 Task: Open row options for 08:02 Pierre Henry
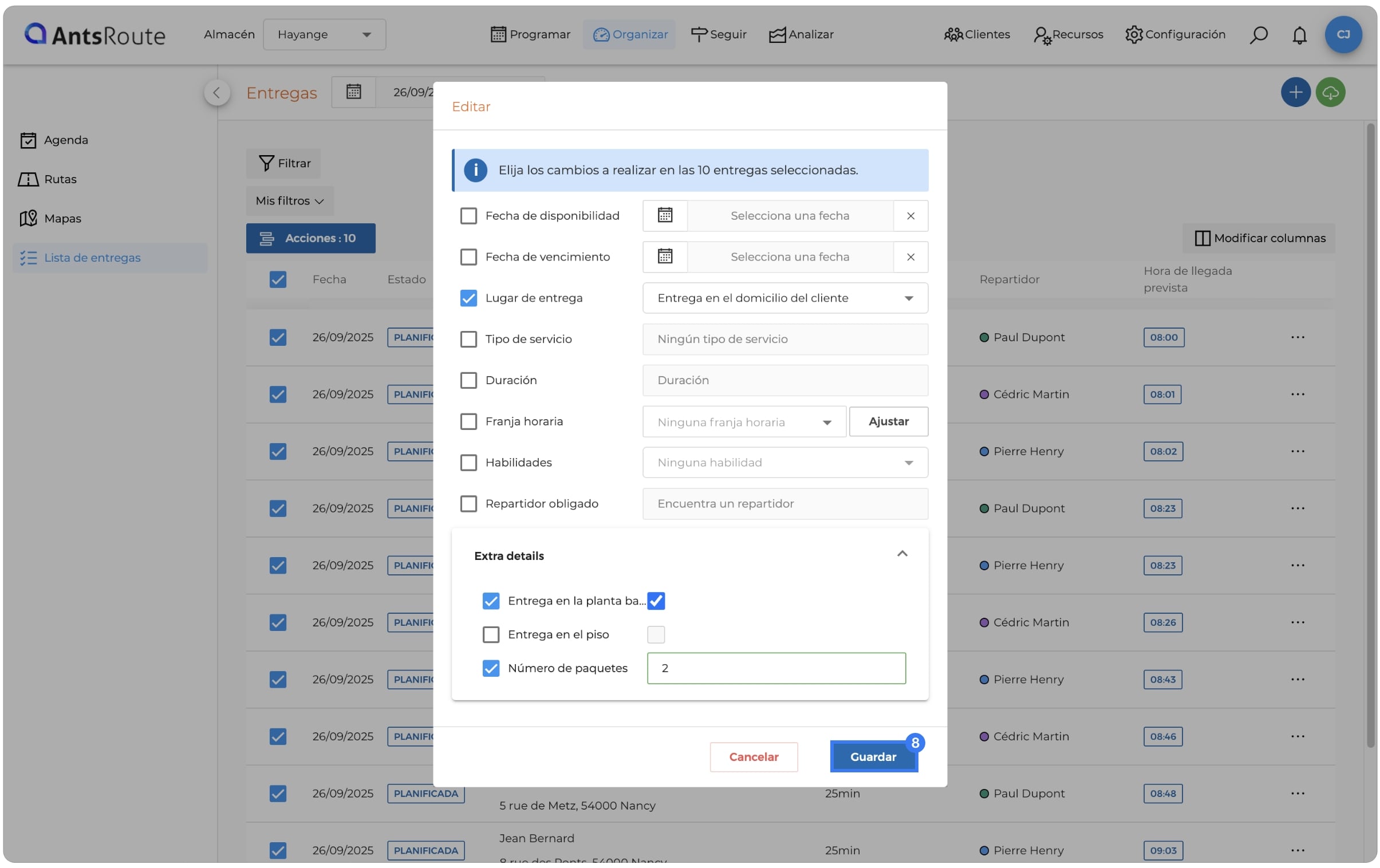coord(1298,451)
